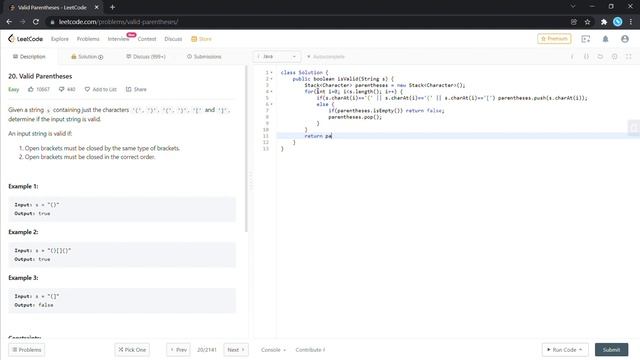Expand the Console panel
Image resolution: width=640 pixels, height=360 pixels.
[x=273, y=350]
